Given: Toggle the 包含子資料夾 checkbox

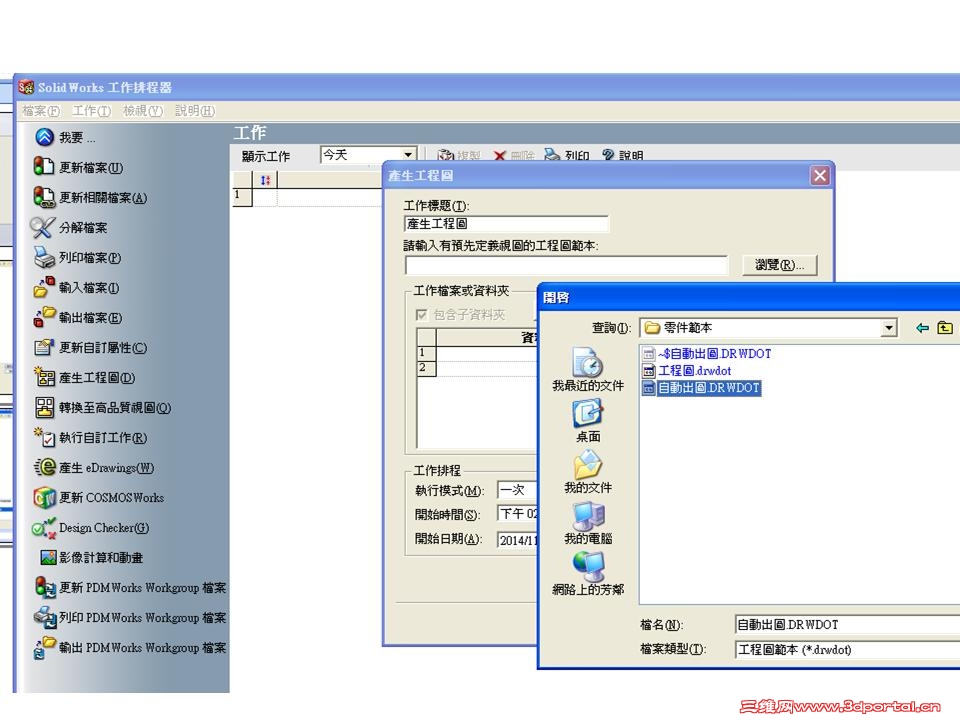Looking at the screenshot, I should point(421,315).
